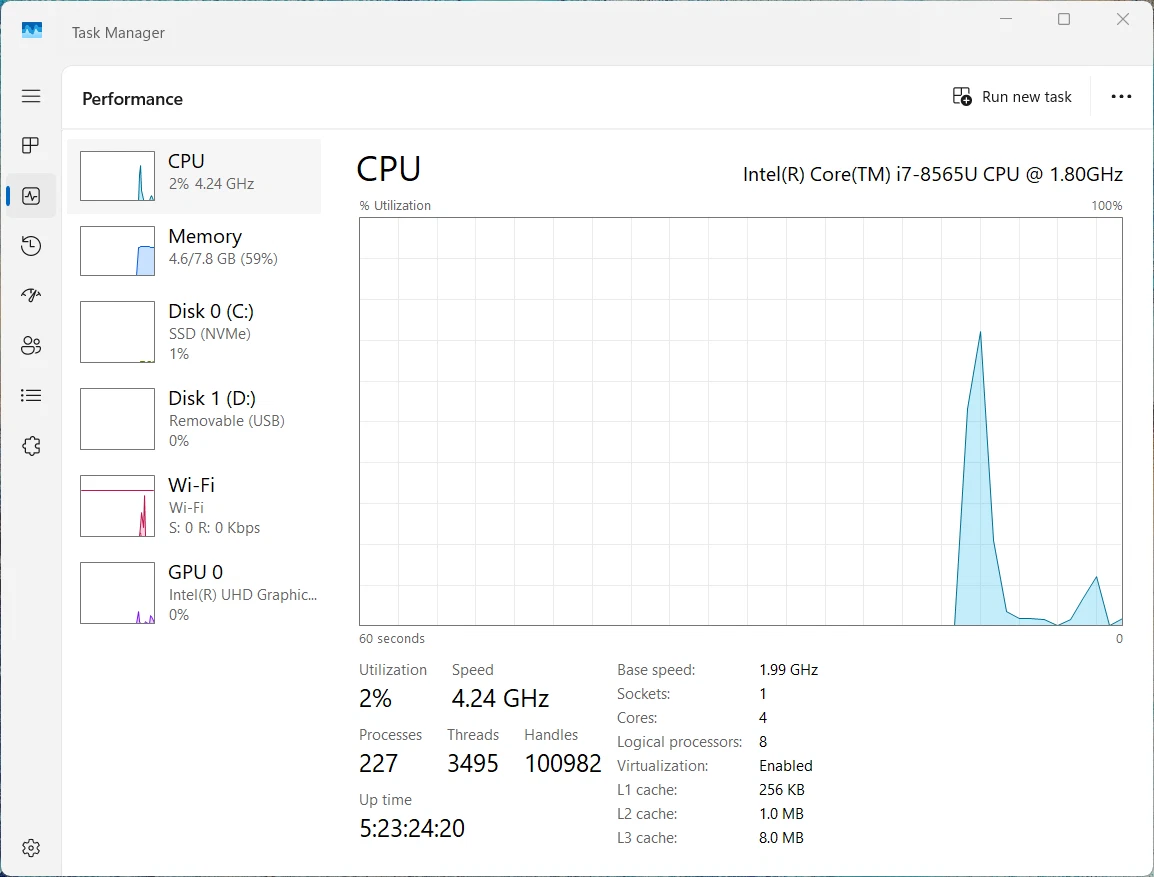Open the three-dot more options menu
This screenshot has height=877, width=1154.
1121,96
